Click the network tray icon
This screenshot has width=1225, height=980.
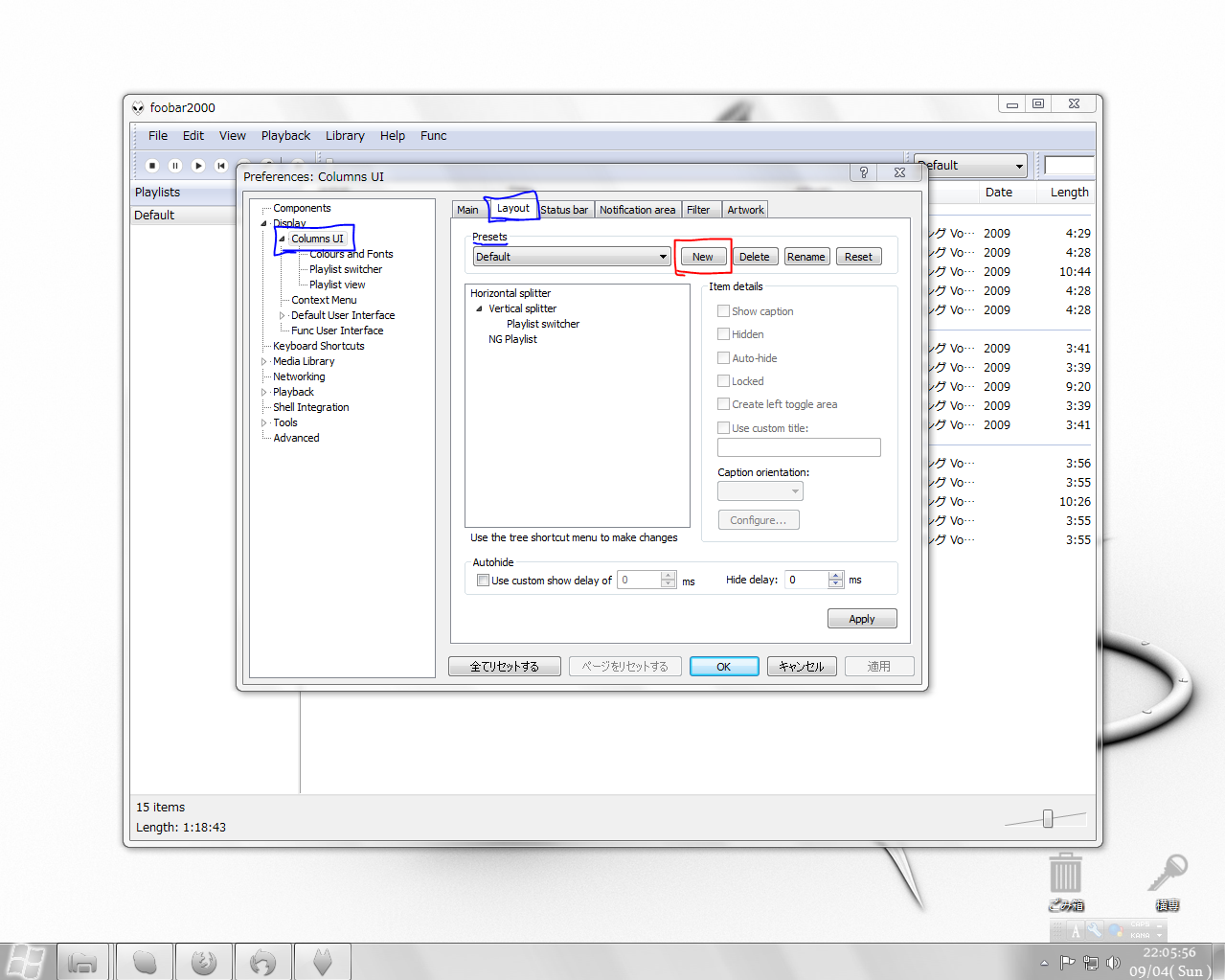pyautogui.click(x=1090, y=963)
